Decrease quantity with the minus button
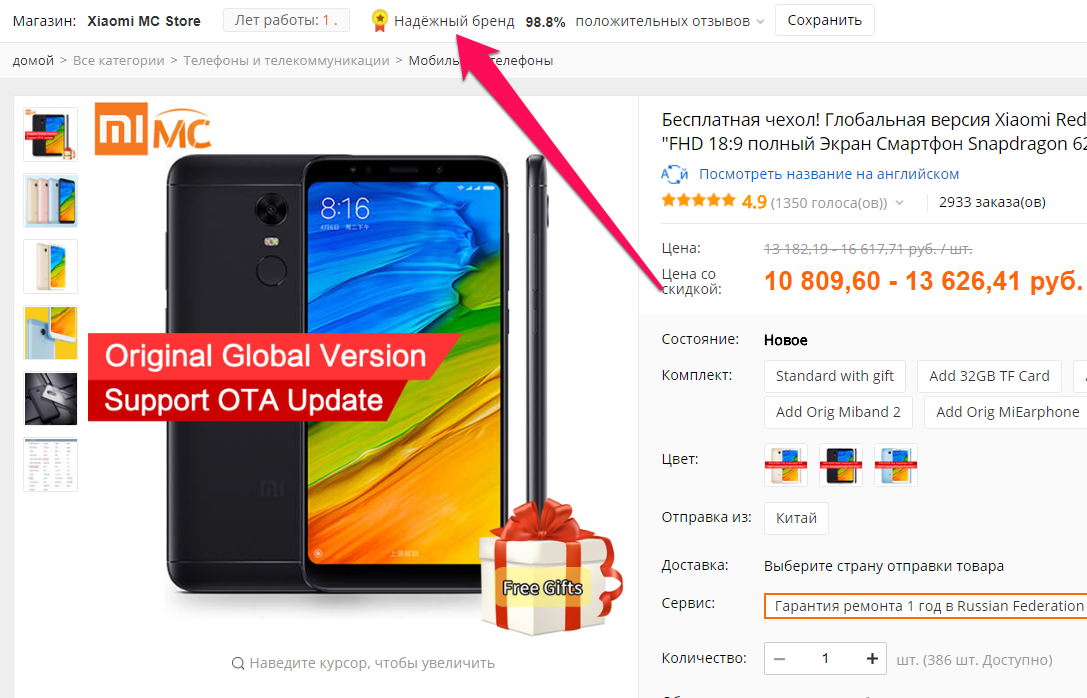 (x=779, y=658)
